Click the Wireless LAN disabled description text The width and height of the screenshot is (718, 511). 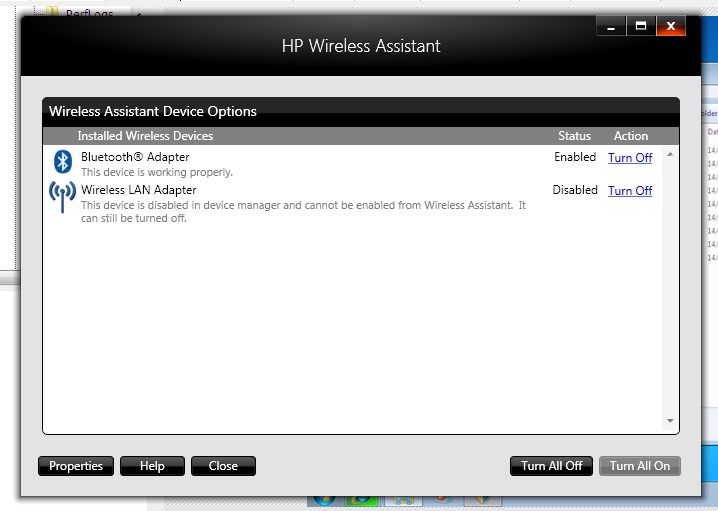303,212
